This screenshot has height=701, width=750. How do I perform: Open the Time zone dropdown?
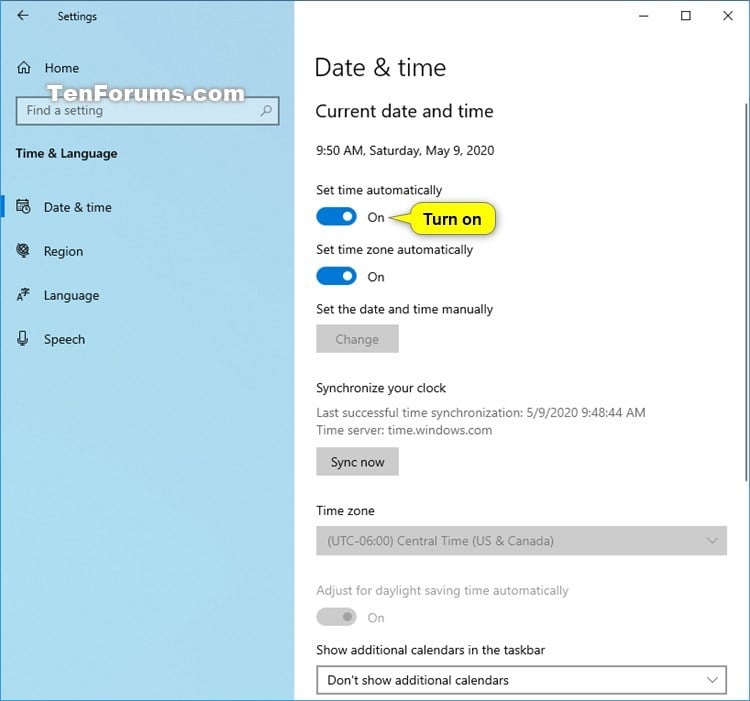point(521,541)
